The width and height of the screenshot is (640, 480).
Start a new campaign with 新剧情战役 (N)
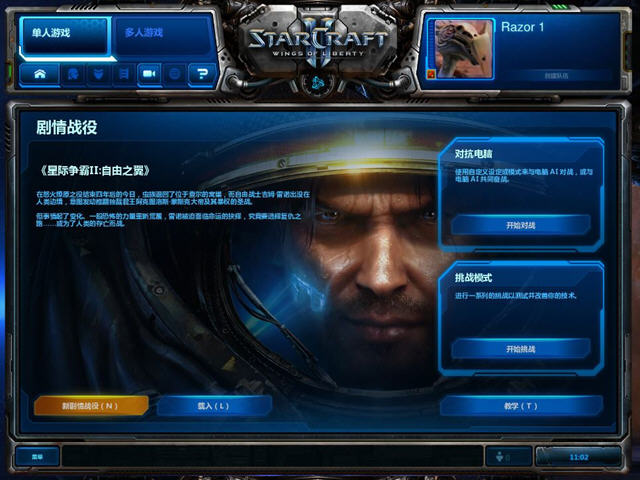(91, 406)
